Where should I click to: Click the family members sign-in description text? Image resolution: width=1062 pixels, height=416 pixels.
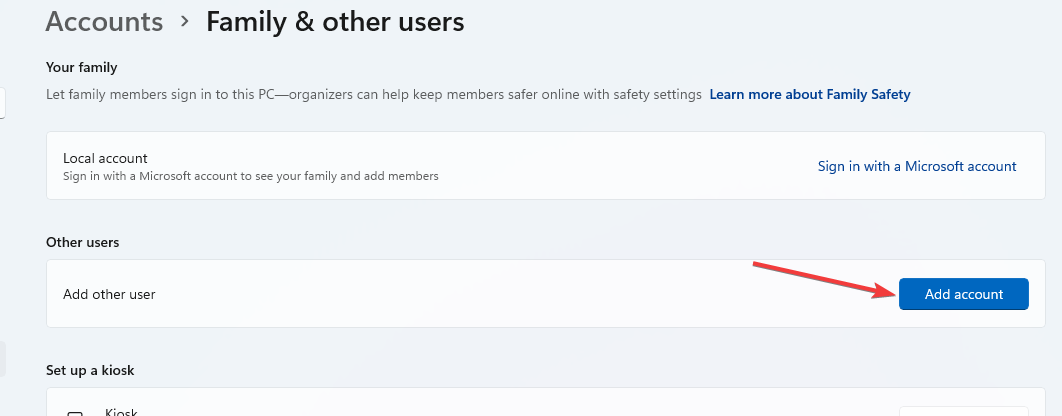(x=374, y=95)
